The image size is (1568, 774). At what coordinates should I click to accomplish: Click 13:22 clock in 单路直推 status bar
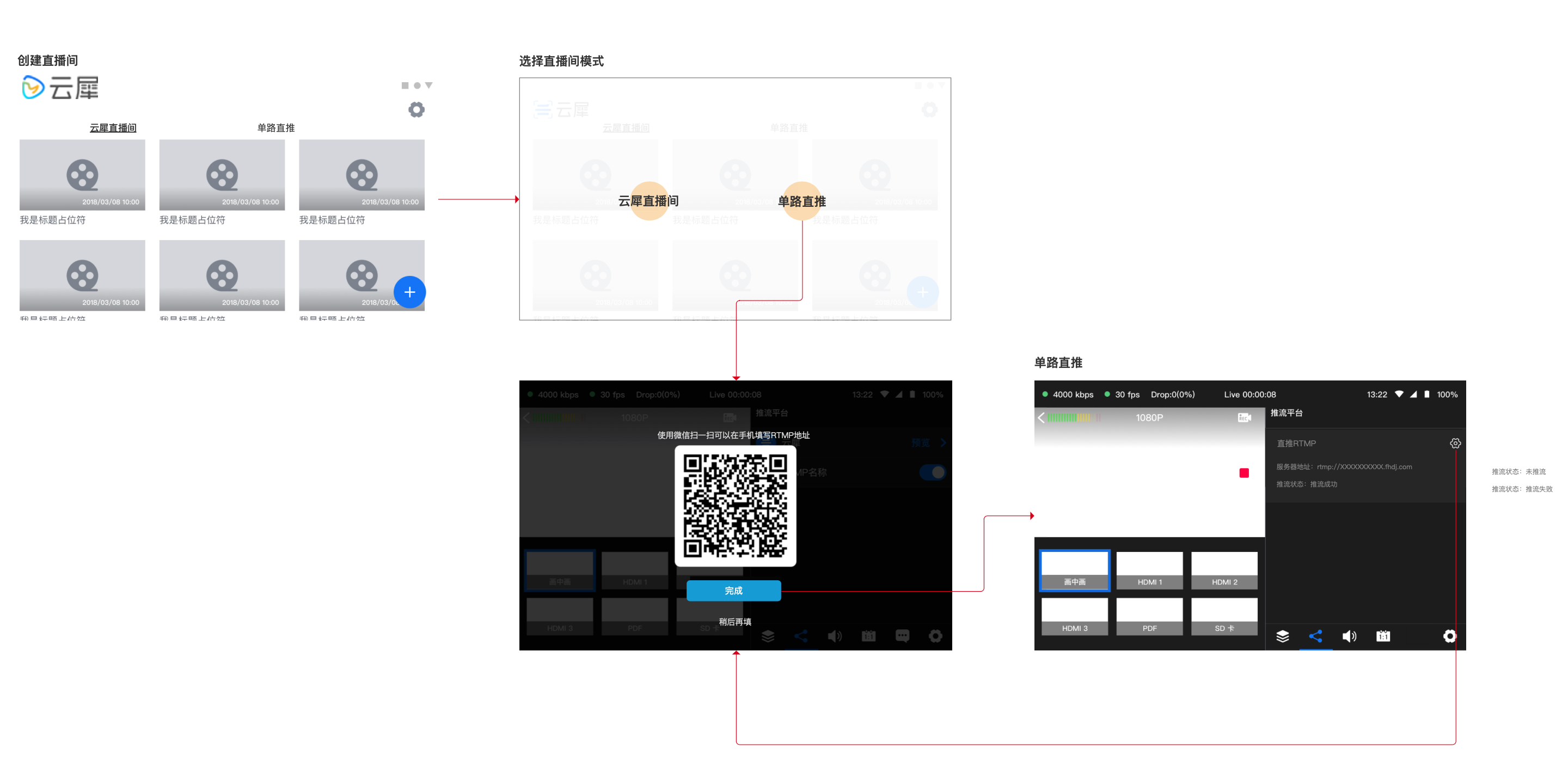point(1377,394)
